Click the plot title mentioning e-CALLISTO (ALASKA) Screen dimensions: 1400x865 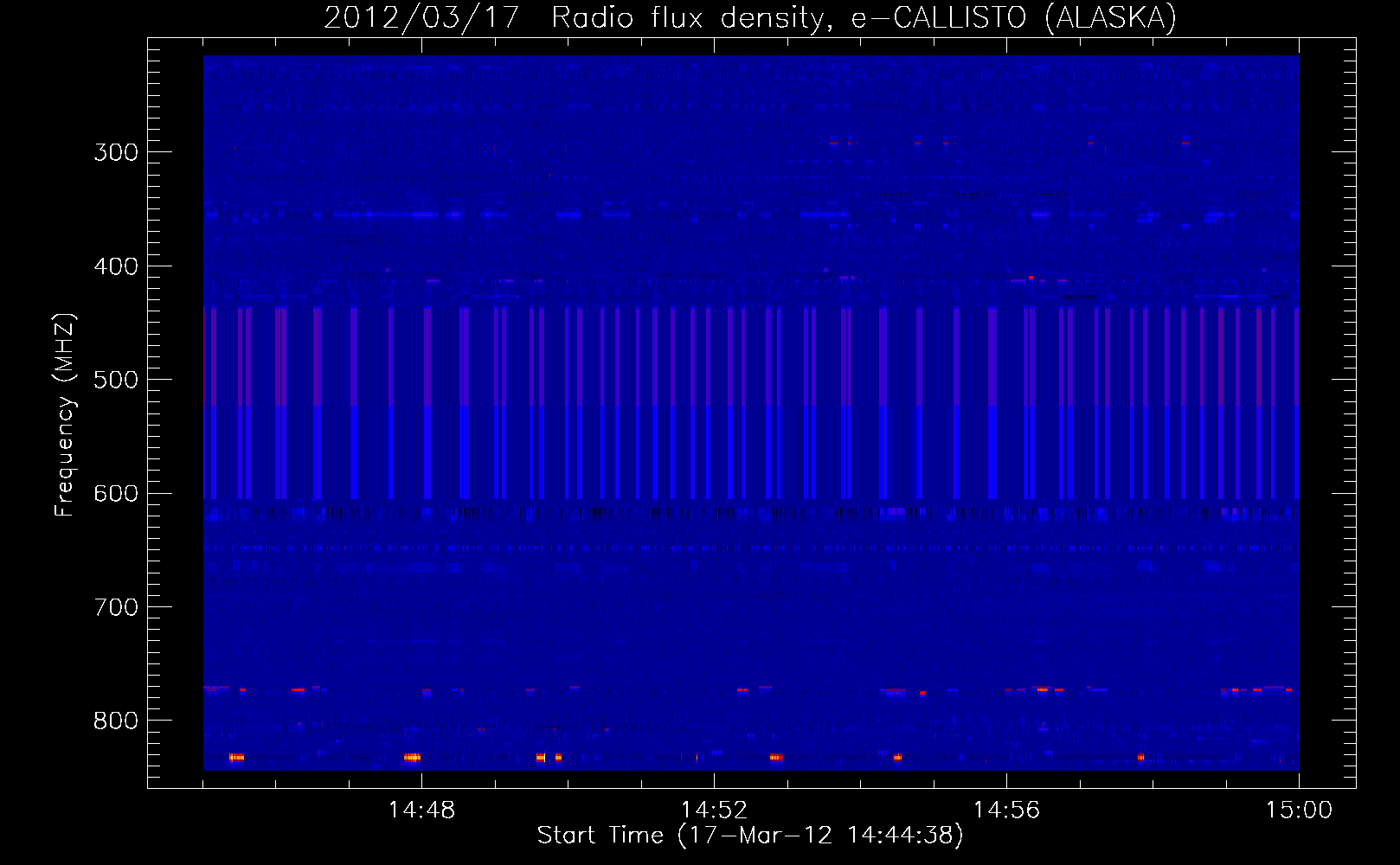tap(750, 17)
